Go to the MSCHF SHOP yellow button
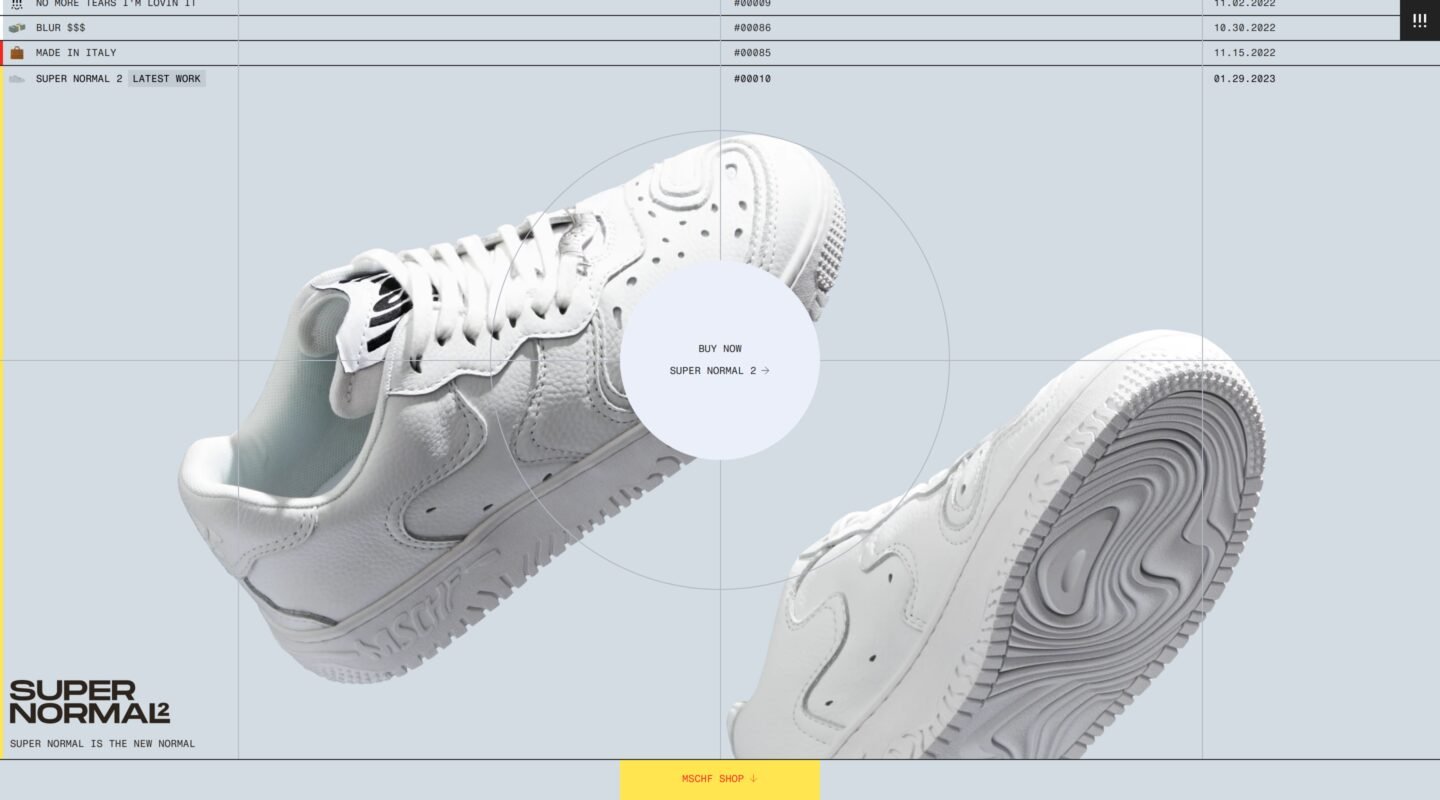 tap(720, 780)
